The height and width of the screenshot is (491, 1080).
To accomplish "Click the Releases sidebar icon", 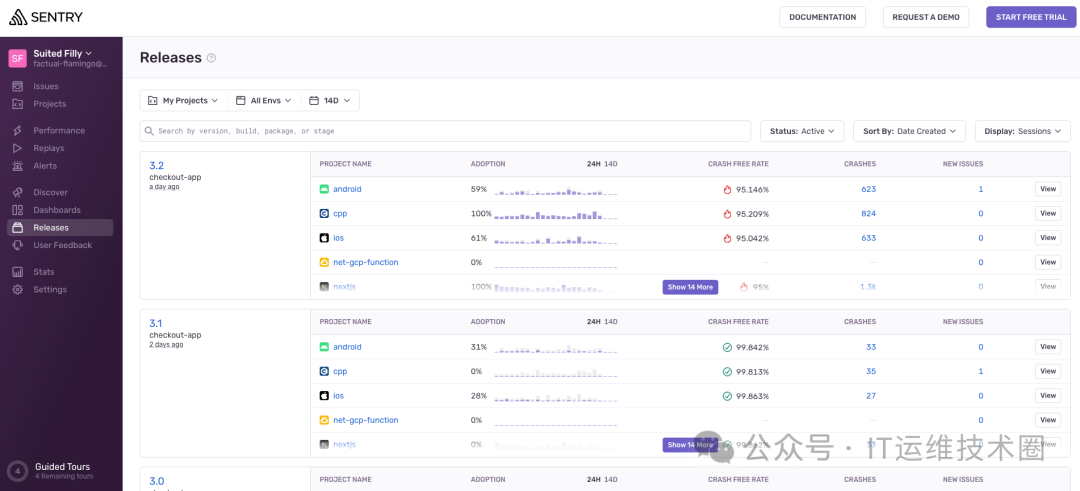I will [19, 228].
